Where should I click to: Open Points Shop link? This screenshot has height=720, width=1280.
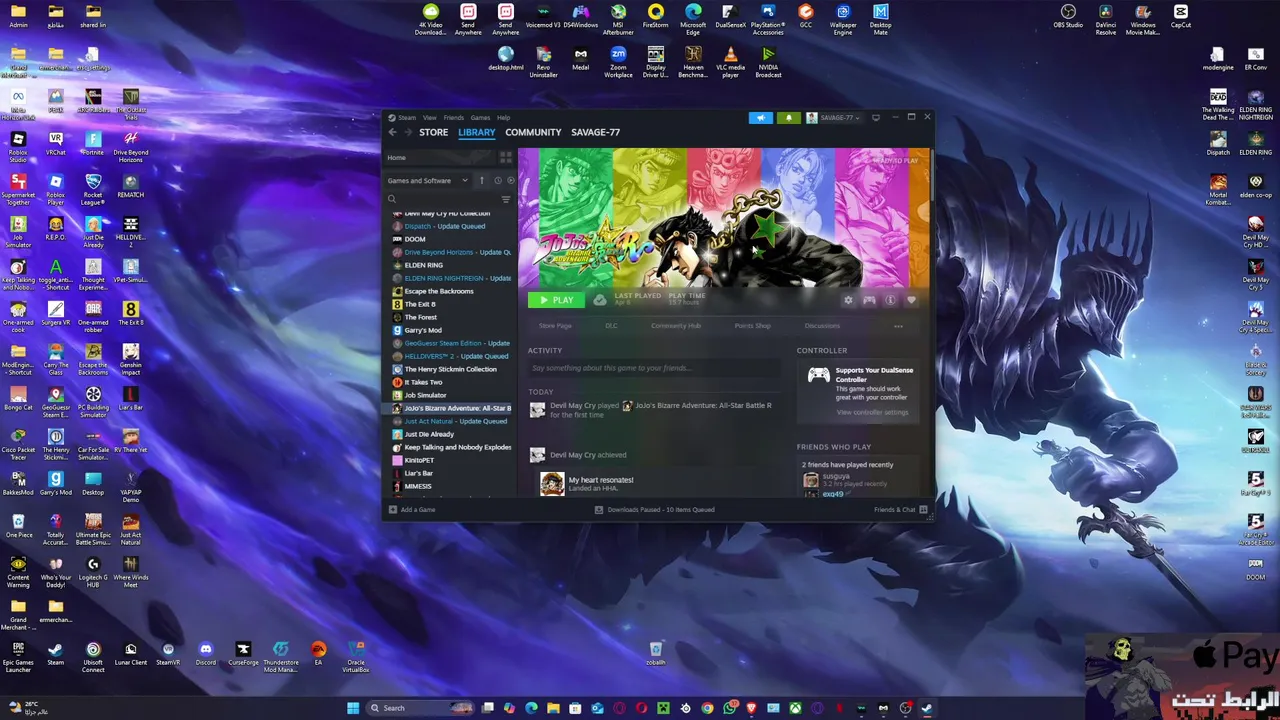[x=752, y=326]
